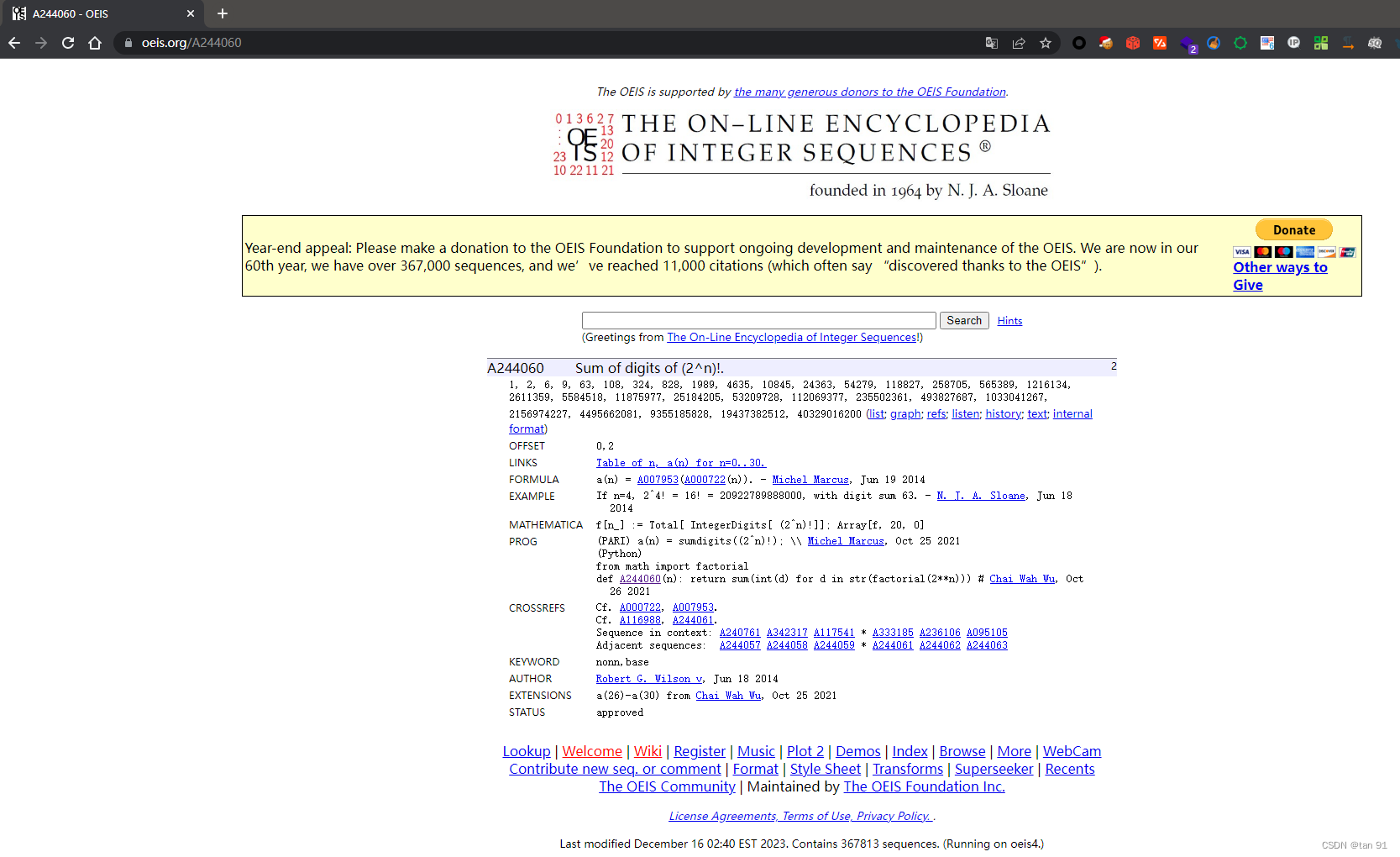The image size is (1400, 857).
Task: Open the Lookup footer menu link
Action: 527,751
